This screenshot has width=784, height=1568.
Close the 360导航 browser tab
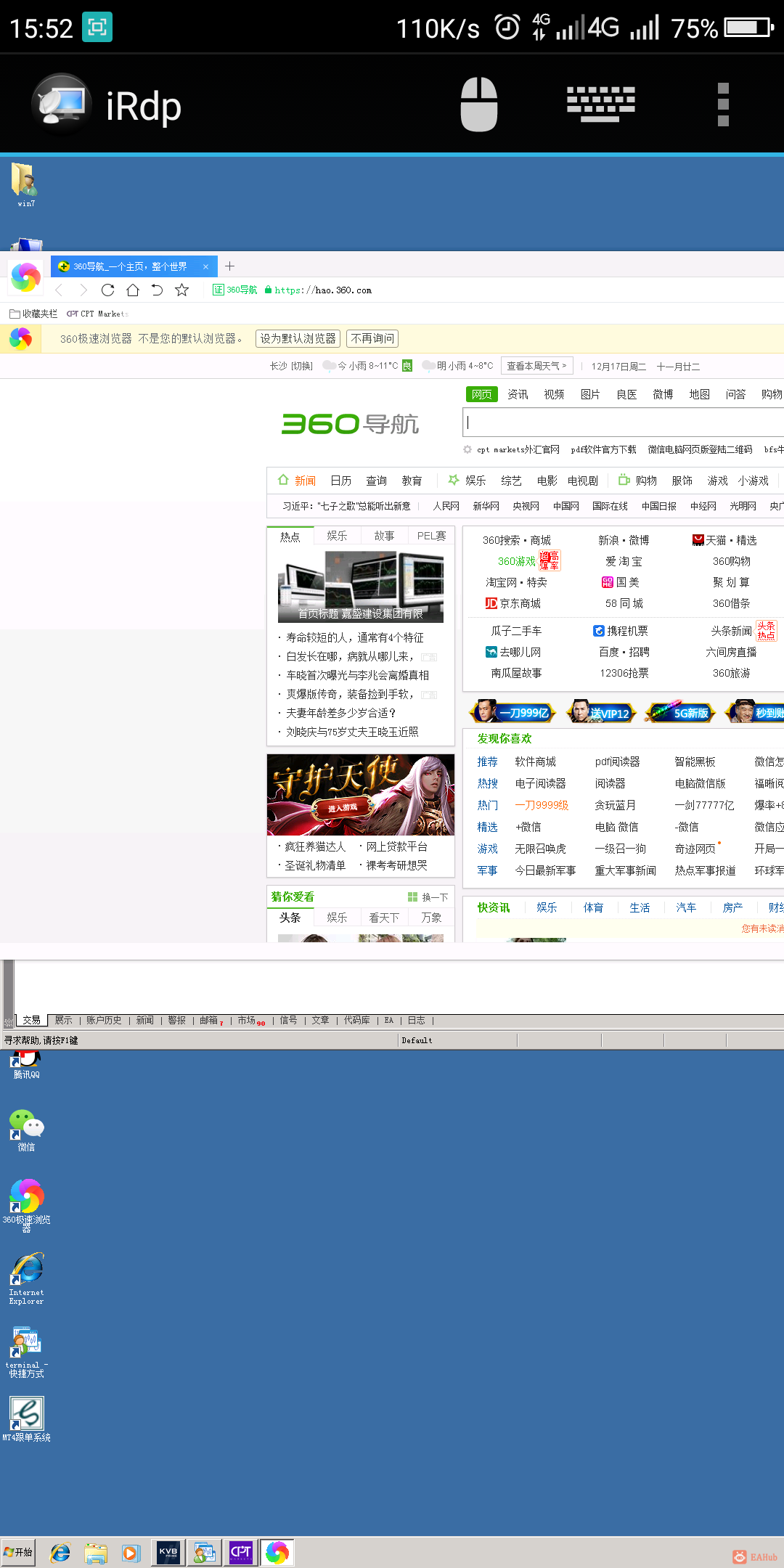point(205,266)
